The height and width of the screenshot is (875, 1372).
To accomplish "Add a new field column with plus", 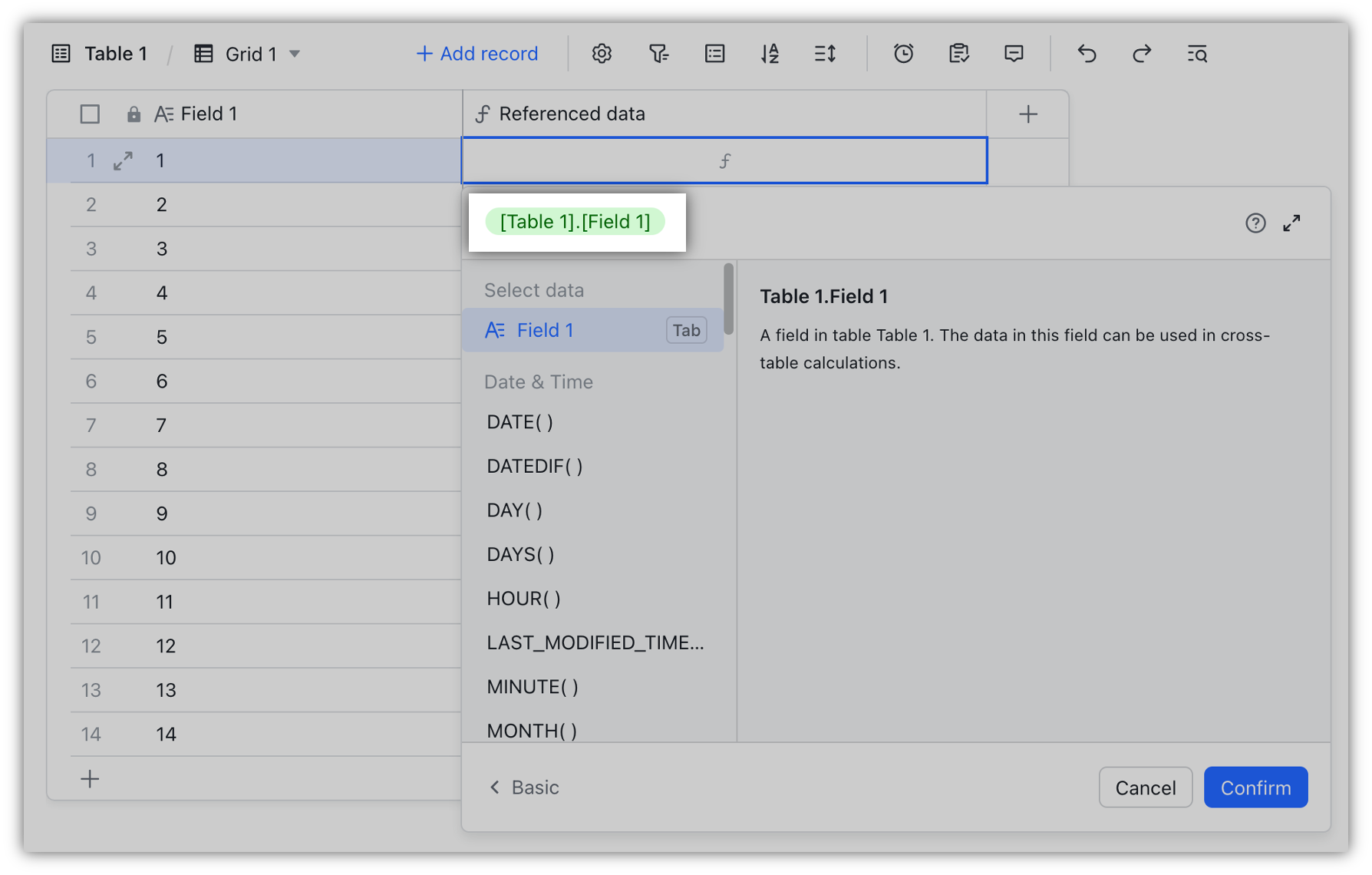I will coord(1027,114).
